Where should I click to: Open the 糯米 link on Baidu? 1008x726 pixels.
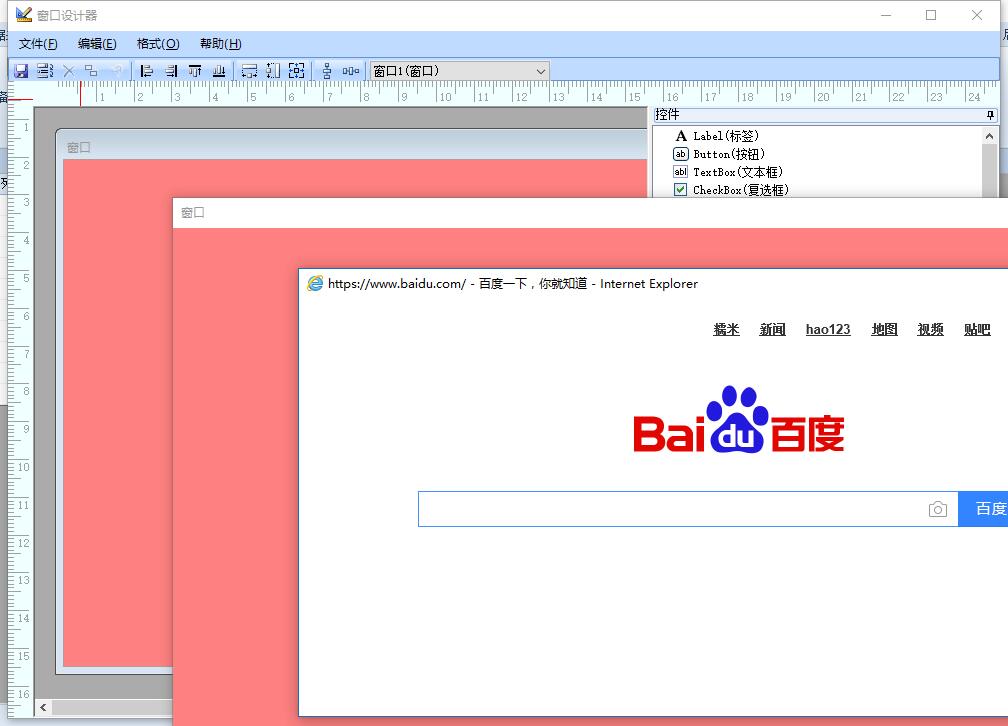click(x=726, y=329)
